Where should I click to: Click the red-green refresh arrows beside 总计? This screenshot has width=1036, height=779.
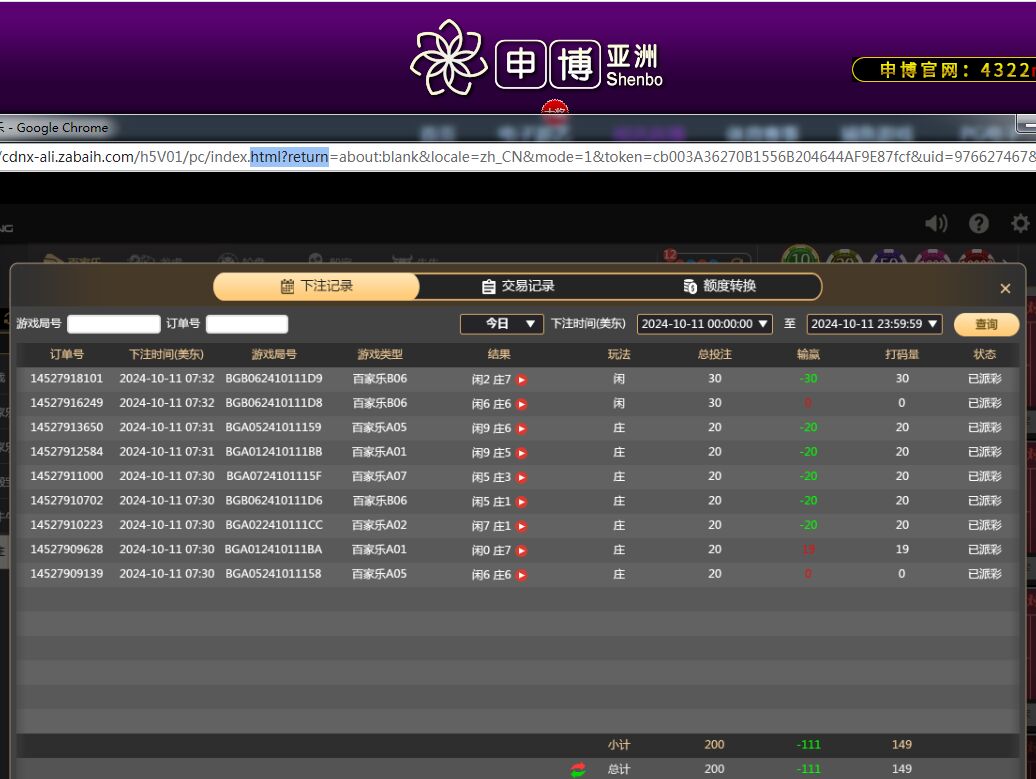pos(578,769)
